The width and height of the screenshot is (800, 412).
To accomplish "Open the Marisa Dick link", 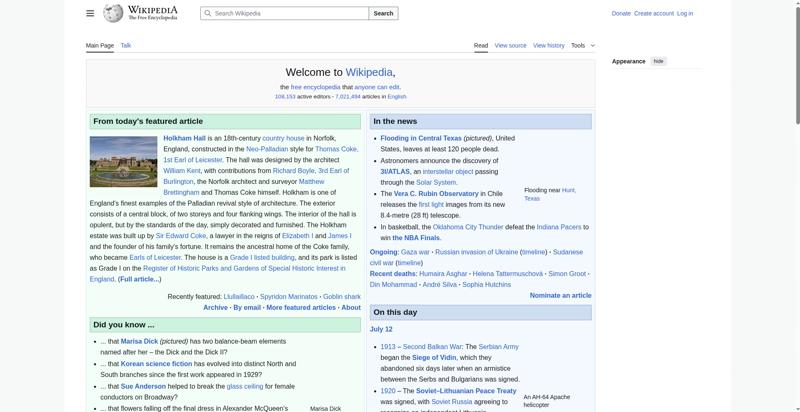I will click(139, 341).
